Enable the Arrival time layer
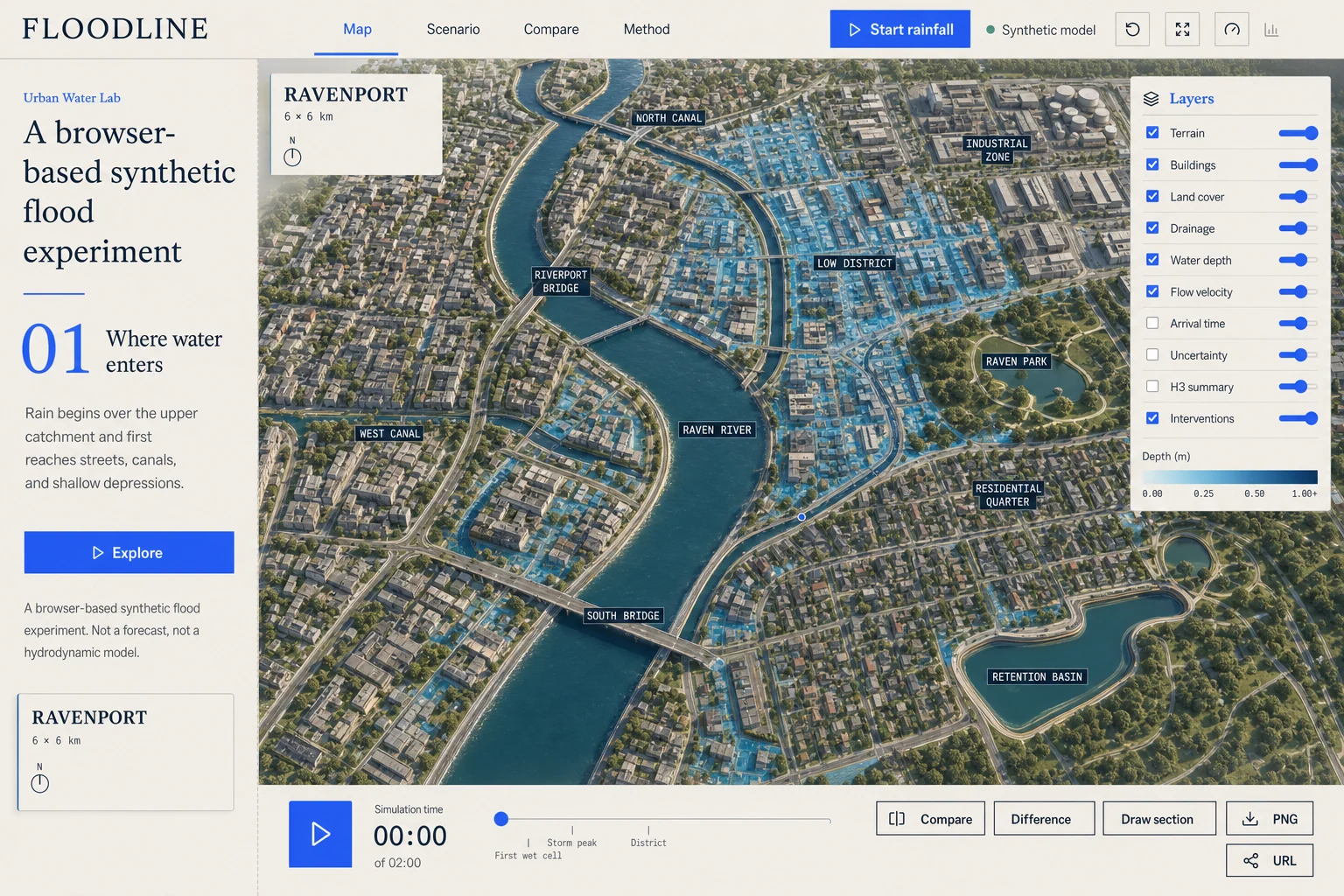 [1152, 323]
